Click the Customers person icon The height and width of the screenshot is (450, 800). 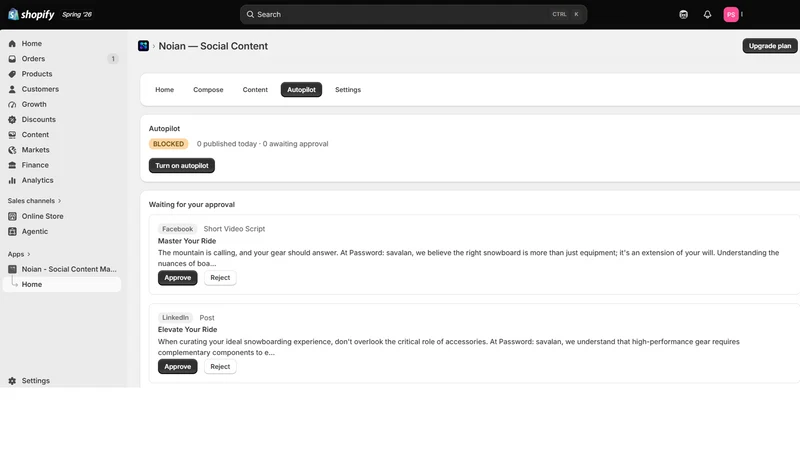pyautogui.click(x=12, y=89)
